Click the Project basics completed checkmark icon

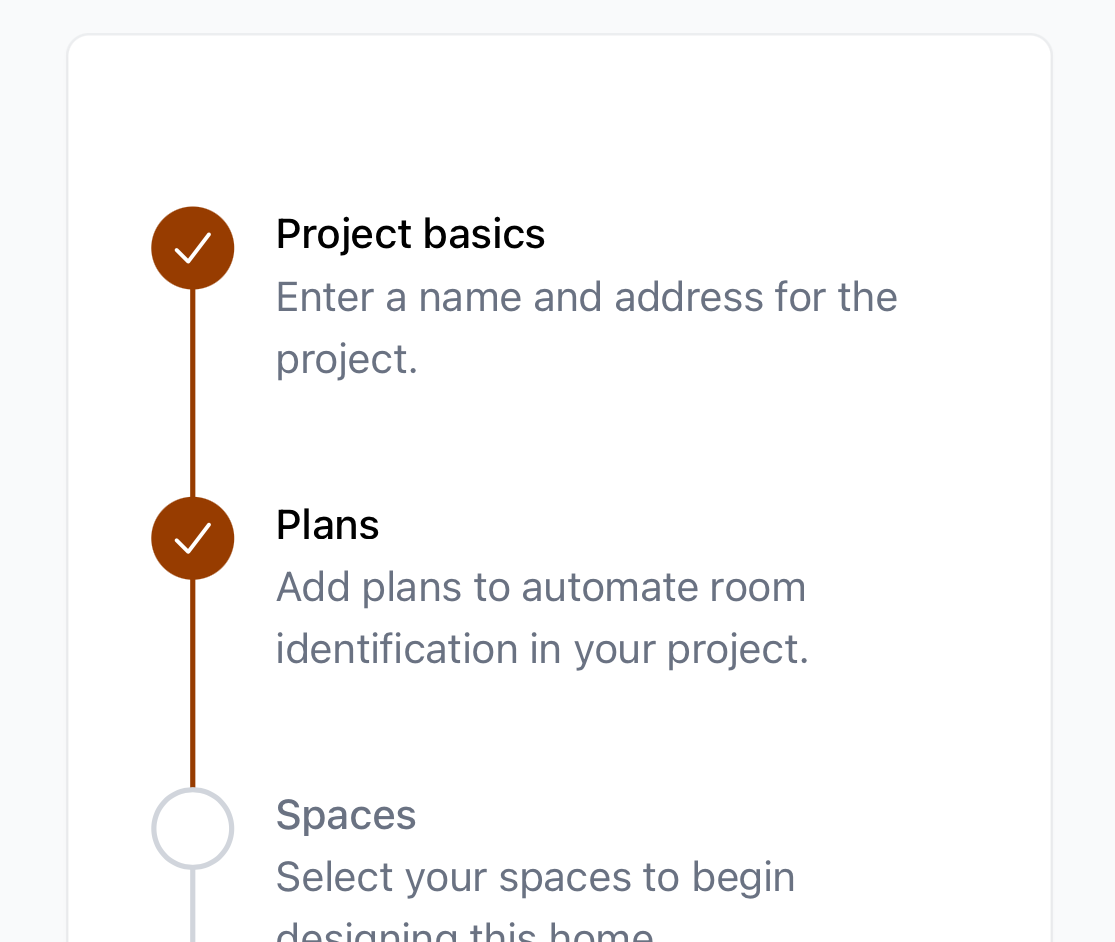pos(193,248)
